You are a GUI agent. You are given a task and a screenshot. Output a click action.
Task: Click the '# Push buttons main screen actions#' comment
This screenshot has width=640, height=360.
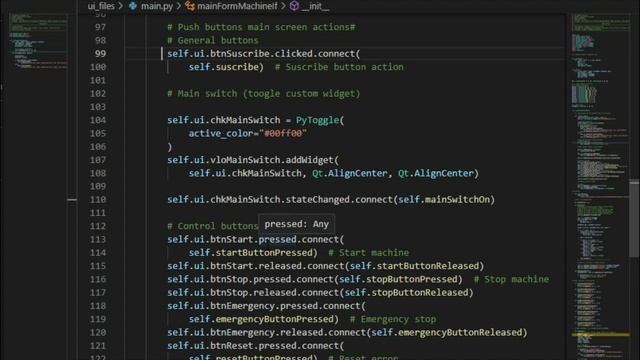click(261, 27)
